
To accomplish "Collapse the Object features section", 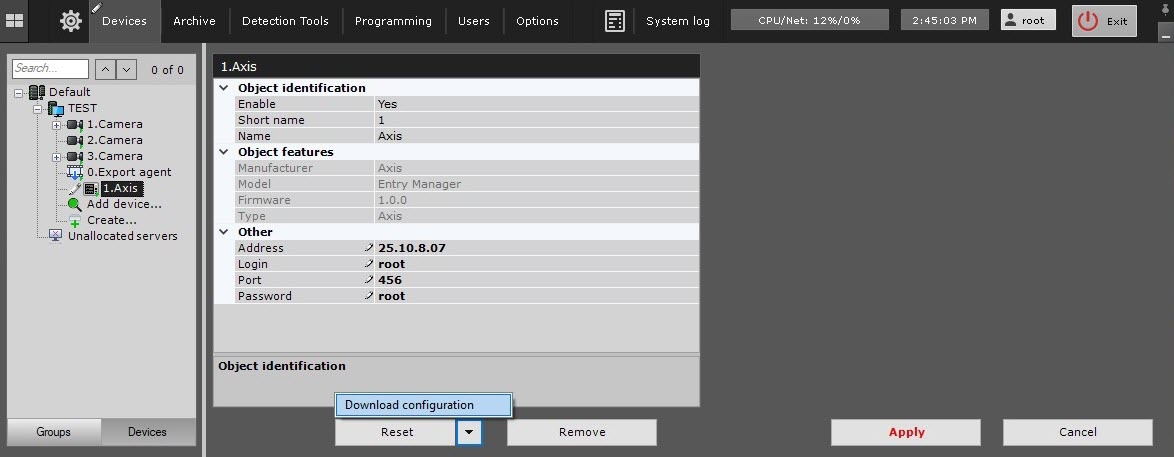I will (x=224, y=152).
